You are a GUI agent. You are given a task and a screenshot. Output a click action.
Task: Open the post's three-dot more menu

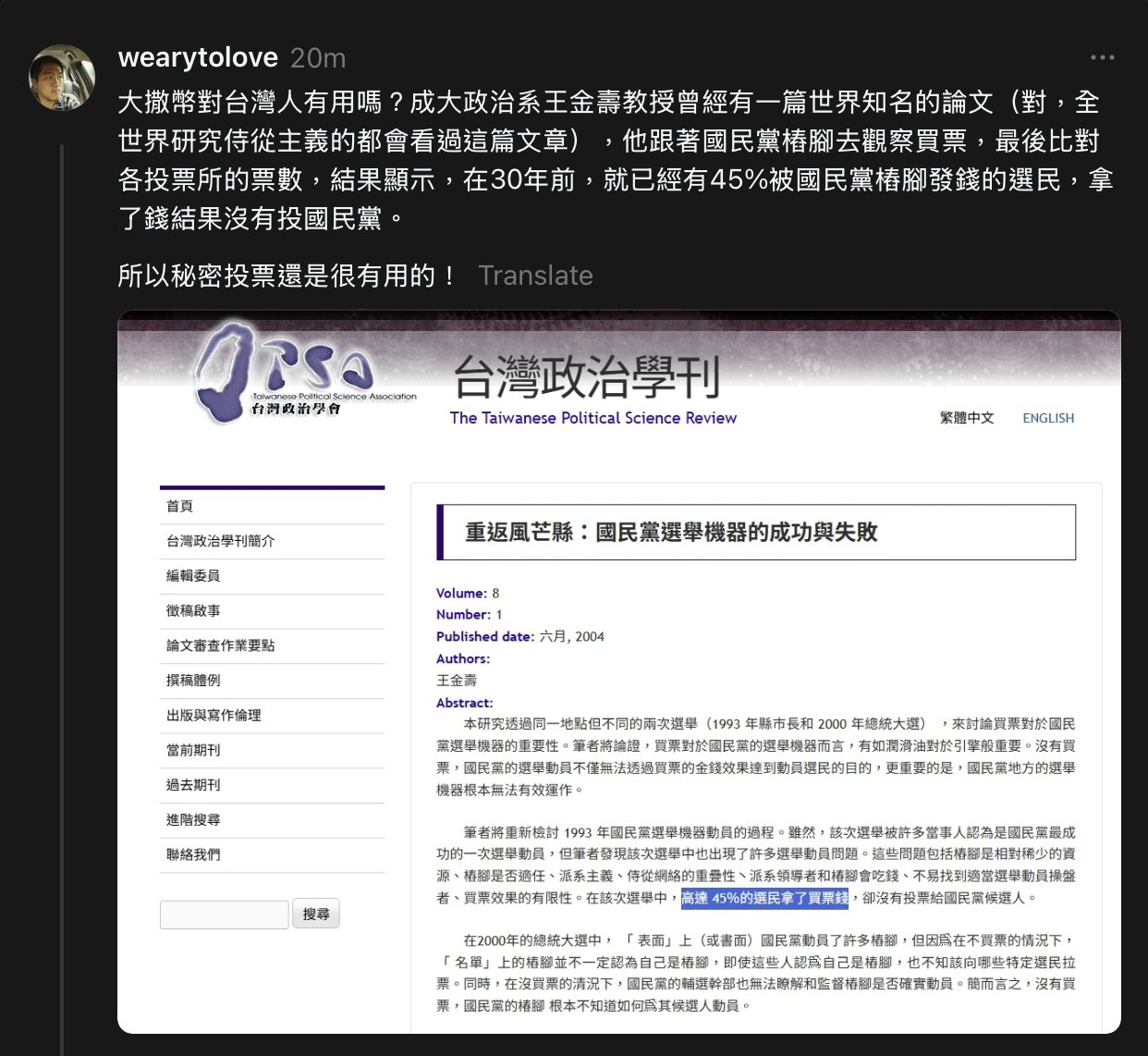(x=1102, y=57)
